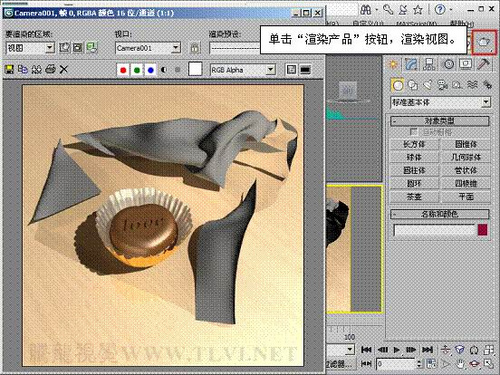This screenshot has height=375, width=500.
Task: Collapse the 名称和颜色 rollout
Action: tap(440, 214)
